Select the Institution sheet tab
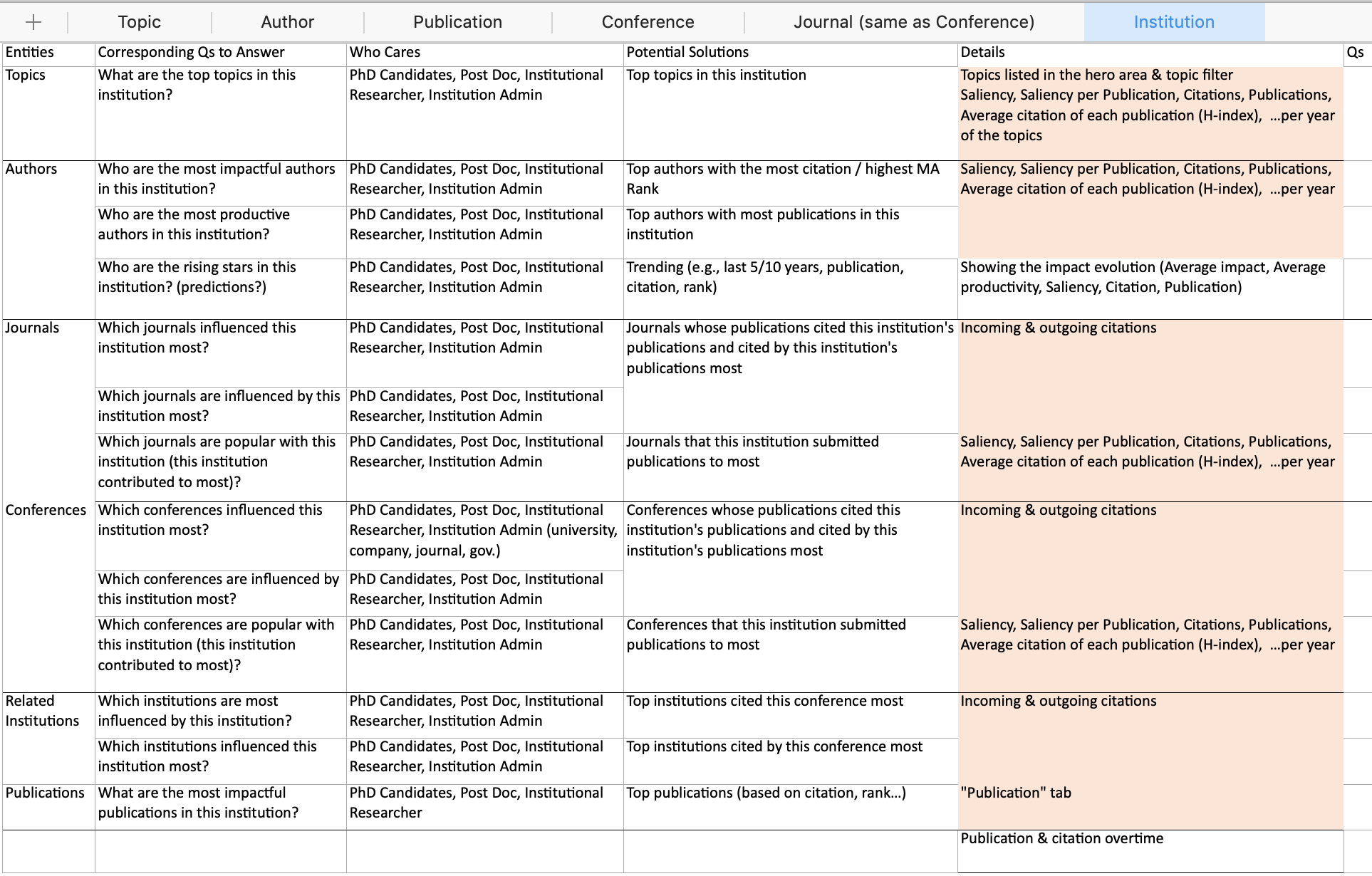Image resolution: width=1372 pixels, height=876 pixels. pyautogui.click(x=1174, y=22)
